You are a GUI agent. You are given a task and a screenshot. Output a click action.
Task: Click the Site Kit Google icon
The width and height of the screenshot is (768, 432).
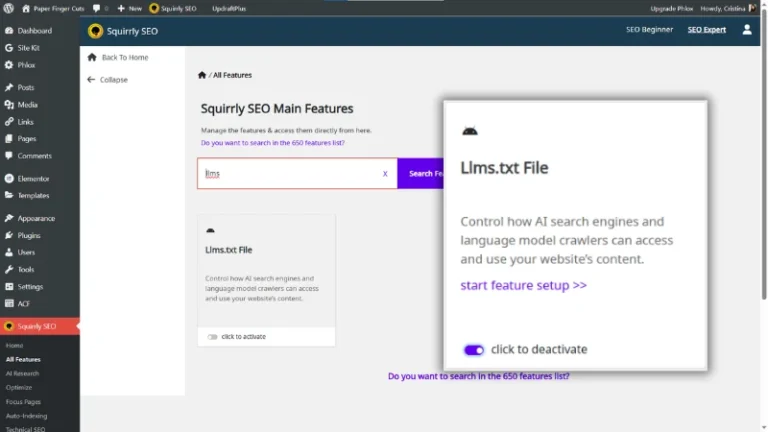(9, 48)
